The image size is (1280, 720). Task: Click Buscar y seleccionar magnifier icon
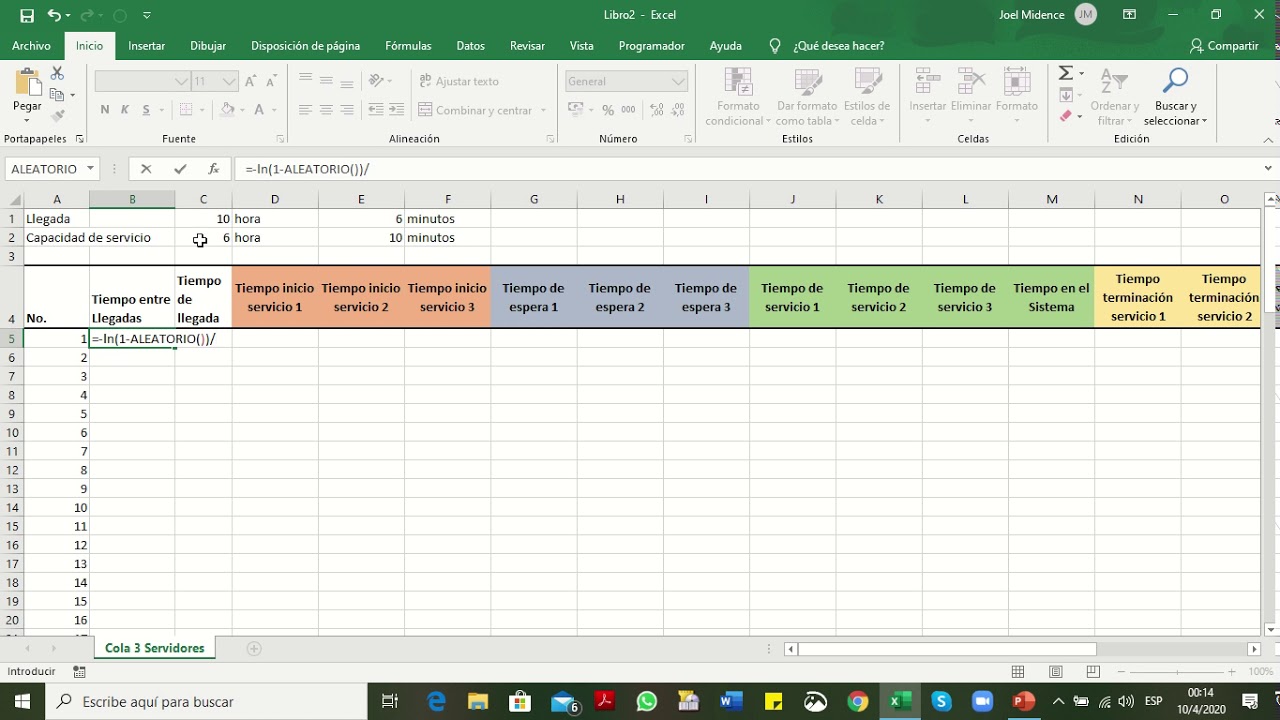(x=1175, y=82)
